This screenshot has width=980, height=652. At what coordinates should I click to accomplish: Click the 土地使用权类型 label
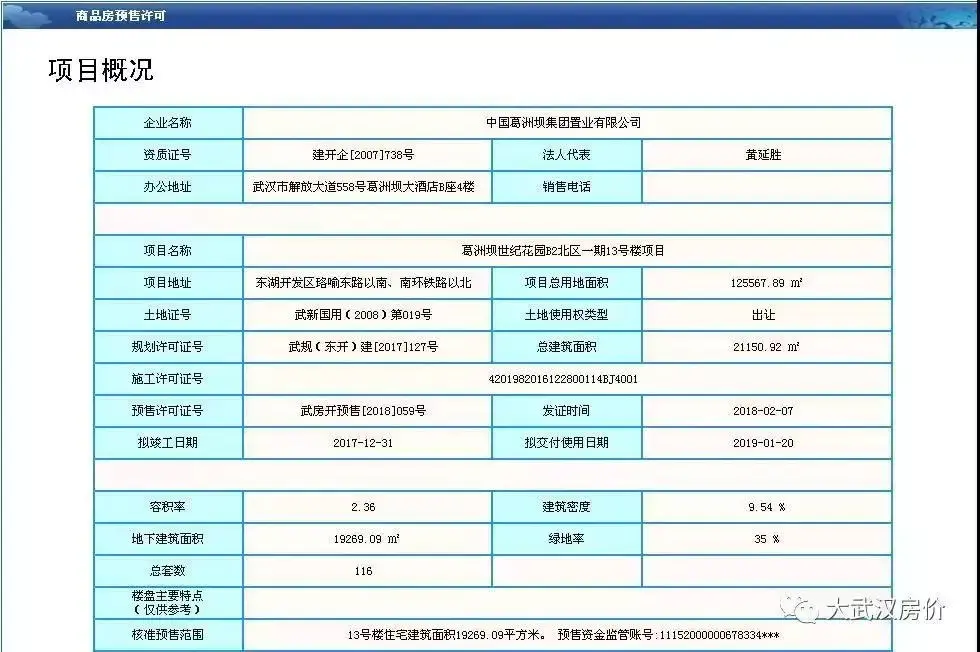point(566,314)
